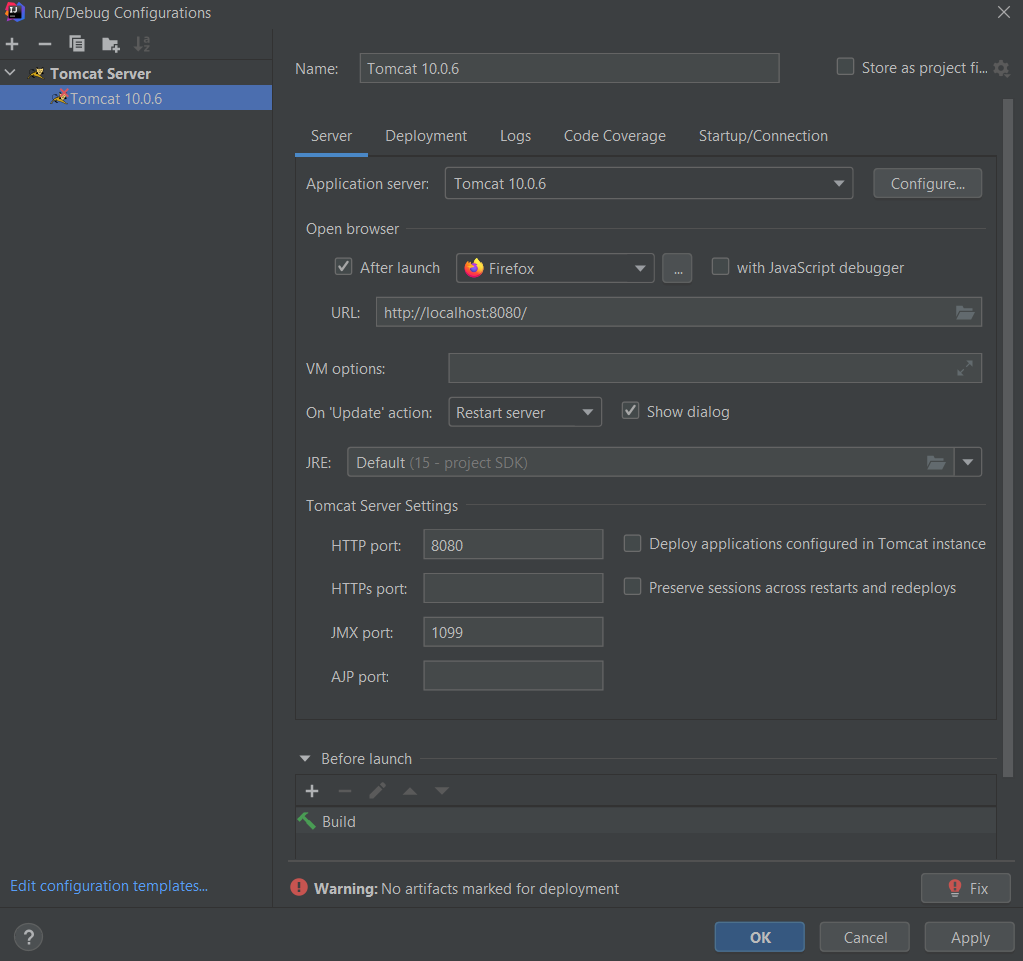Close the Run/Debug Configurations dialog
The image size is (1023, 961).
1003,12
